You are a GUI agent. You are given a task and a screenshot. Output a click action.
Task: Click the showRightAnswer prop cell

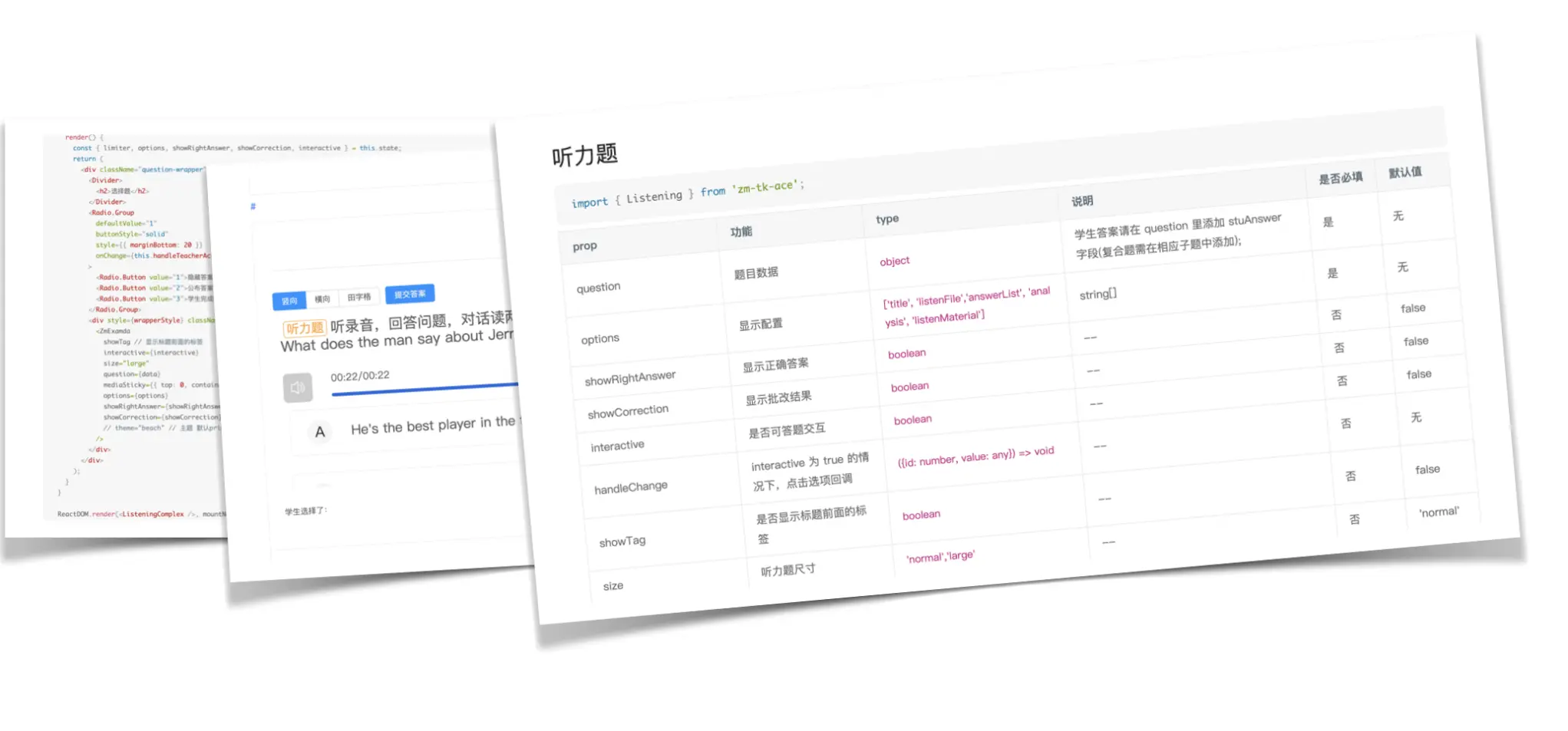630,374
